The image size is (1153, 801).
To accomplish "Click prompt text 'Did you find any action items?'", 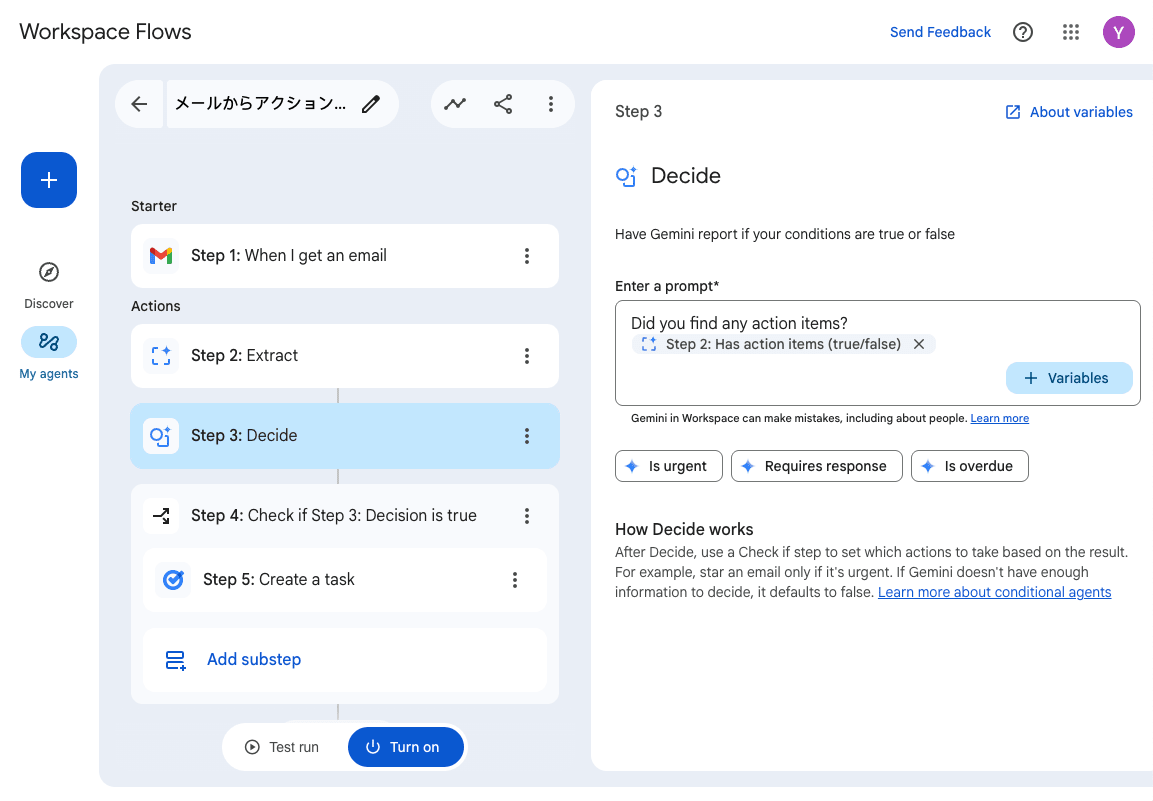I will coord(739,324).
